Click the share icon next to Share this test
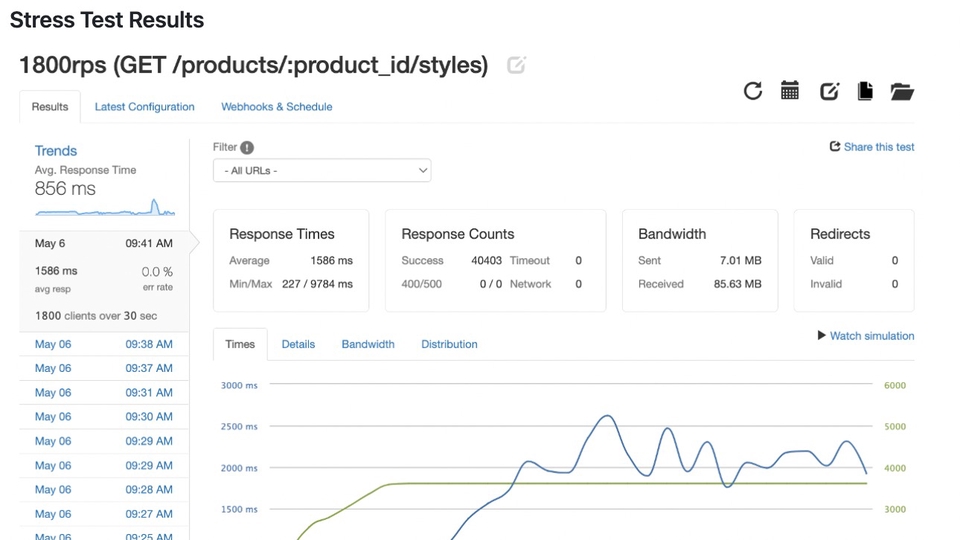The width and height of the screenshot is (960, 540). (835, 147)
